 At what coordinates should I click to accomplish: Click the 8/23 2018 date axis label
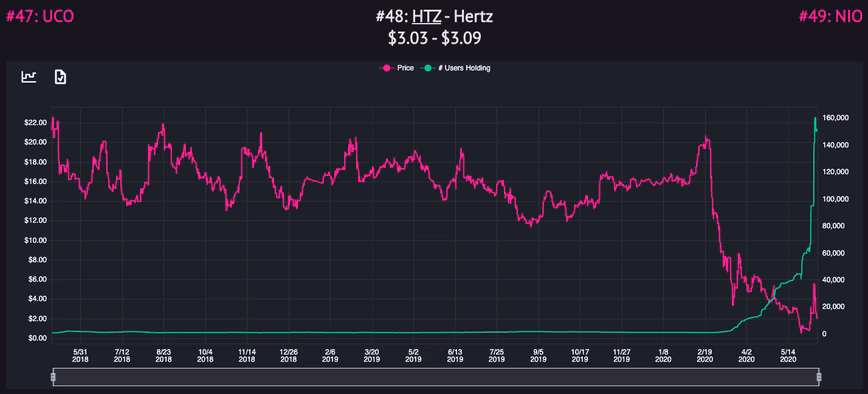click(x=163, y=355)
